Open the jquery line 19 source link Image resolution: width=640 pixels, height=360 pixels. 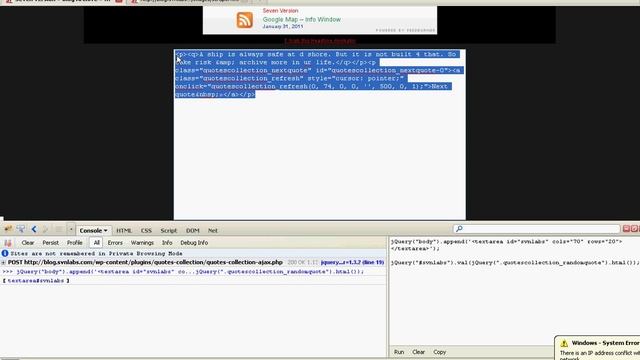point(352,262)
